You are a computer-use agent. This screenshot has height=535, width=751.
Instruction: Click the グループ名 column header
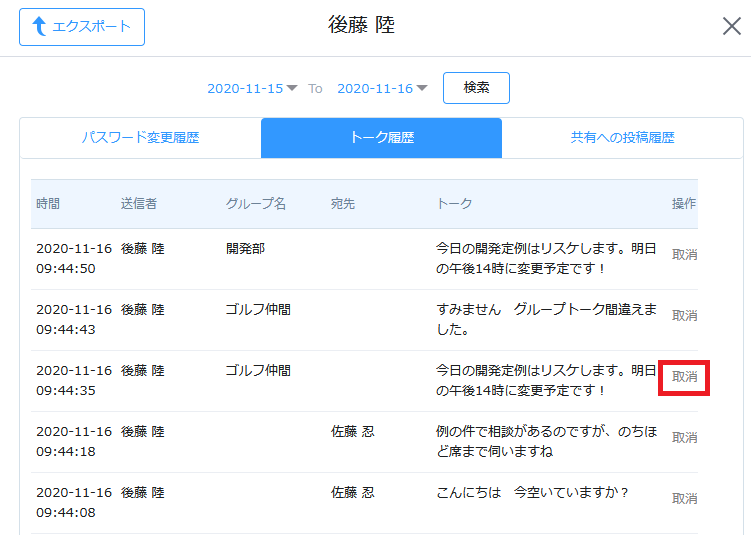pyautogui.click(x=256, y=204)
